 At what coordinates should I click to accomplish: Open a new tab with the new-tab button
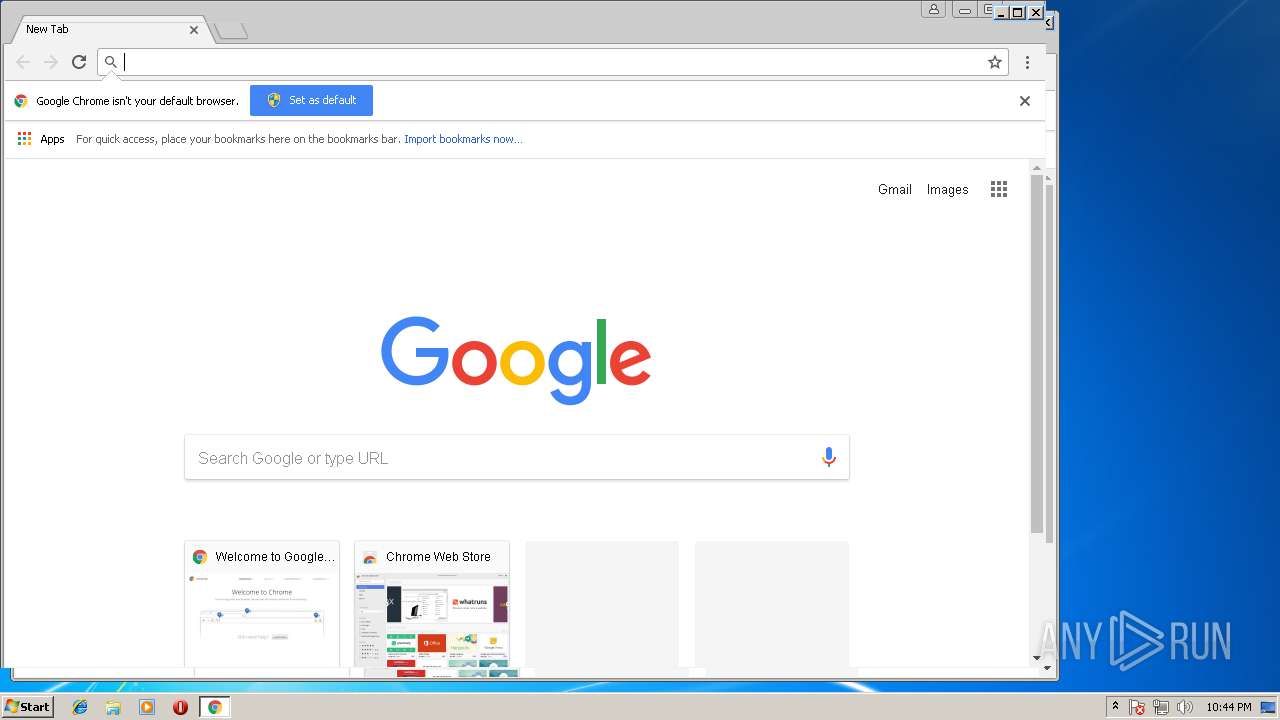231,31
